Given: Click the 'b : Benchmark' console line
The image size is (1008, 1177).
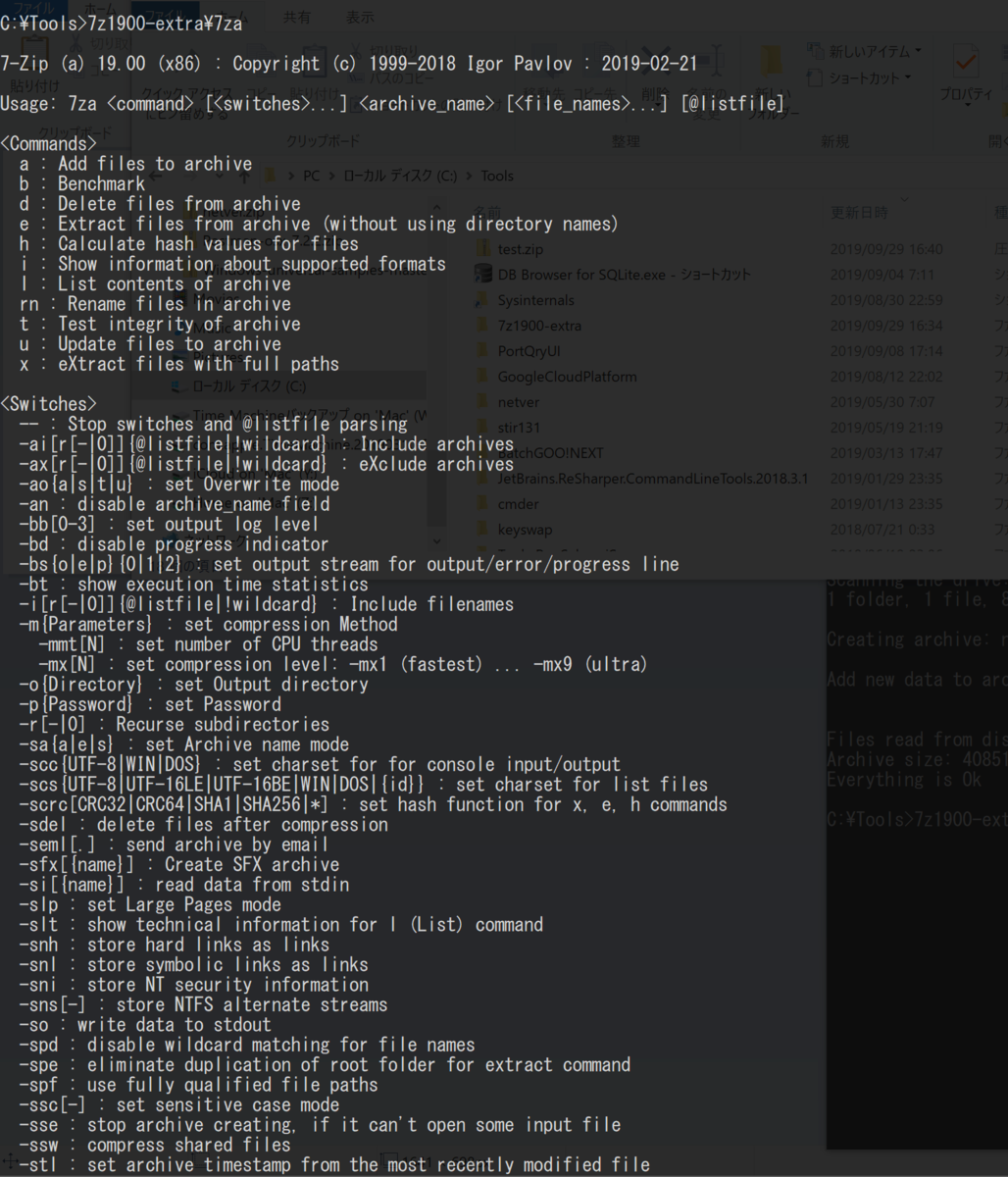Looking at the screenshot, I should click(81, 183).
